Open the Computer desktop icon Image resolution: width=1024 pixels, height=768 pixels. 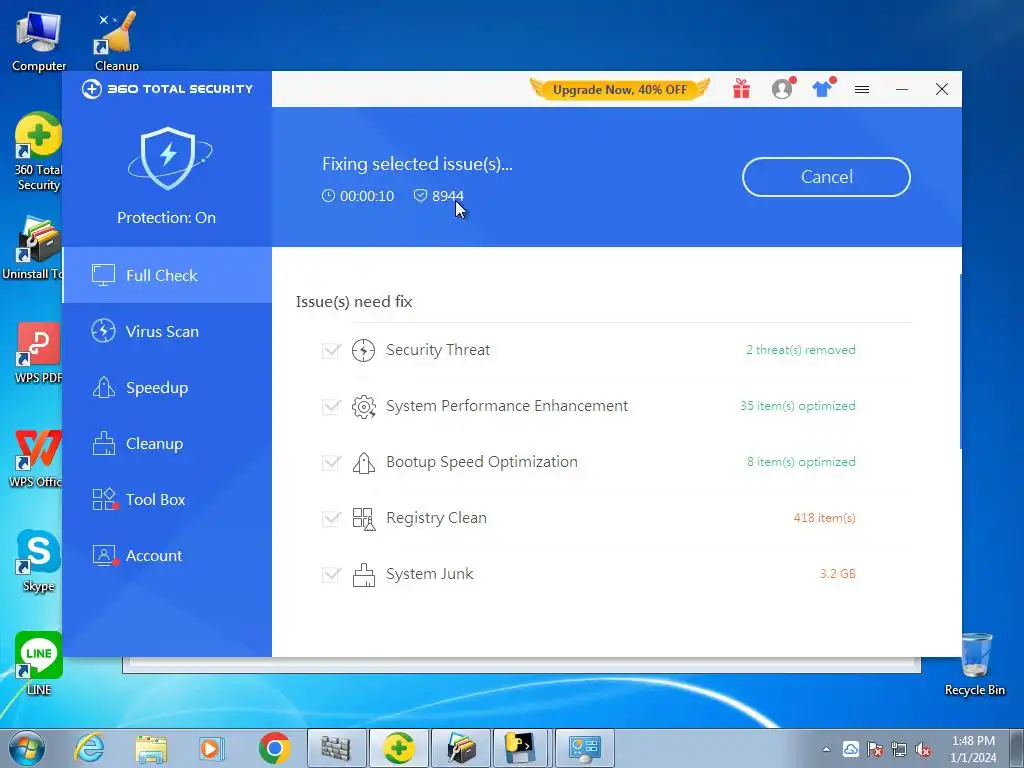(x=39, y=40)
